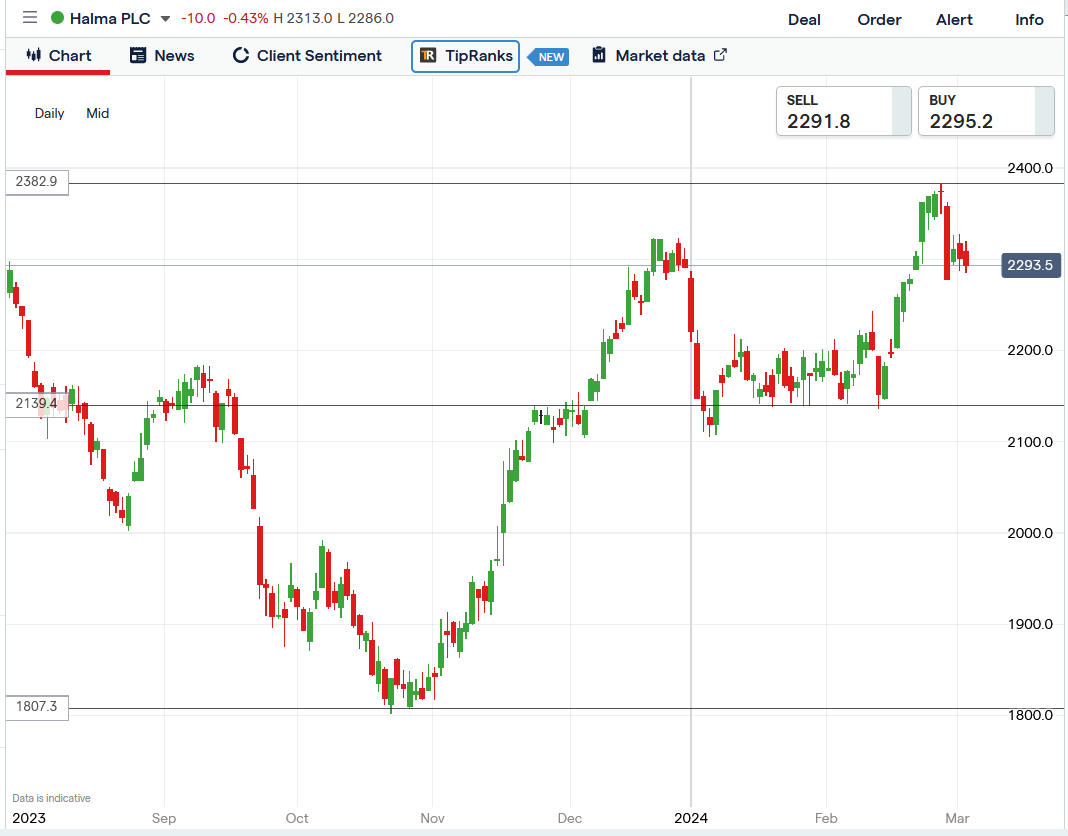Select the 2139.4 horizontal line label
1068x836 pixels.
[37, 404]
